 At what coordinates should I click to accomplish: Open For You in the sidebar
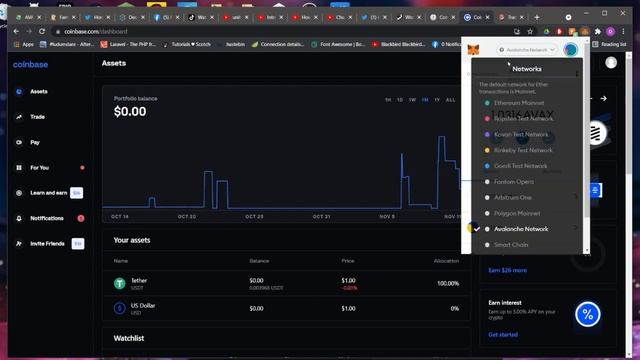pos(39,168)
